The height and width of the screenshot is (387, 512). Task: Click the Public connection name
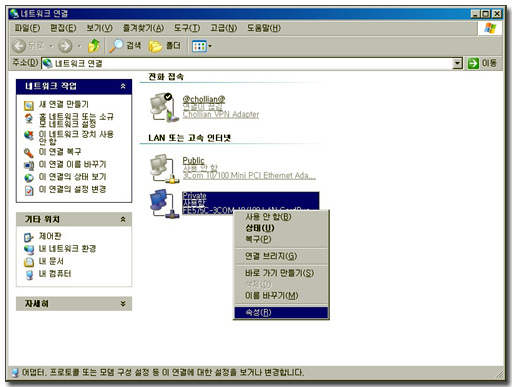pos(193,161)
